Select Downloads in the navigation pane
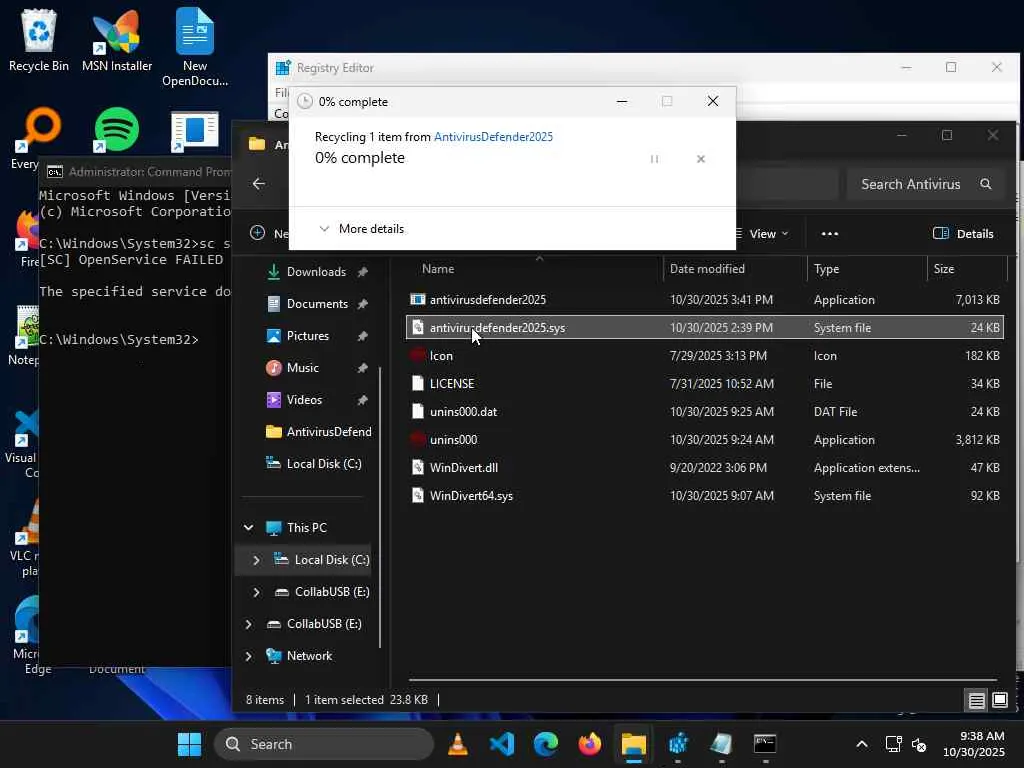1024x768 pixels. (x=315, y=272)
